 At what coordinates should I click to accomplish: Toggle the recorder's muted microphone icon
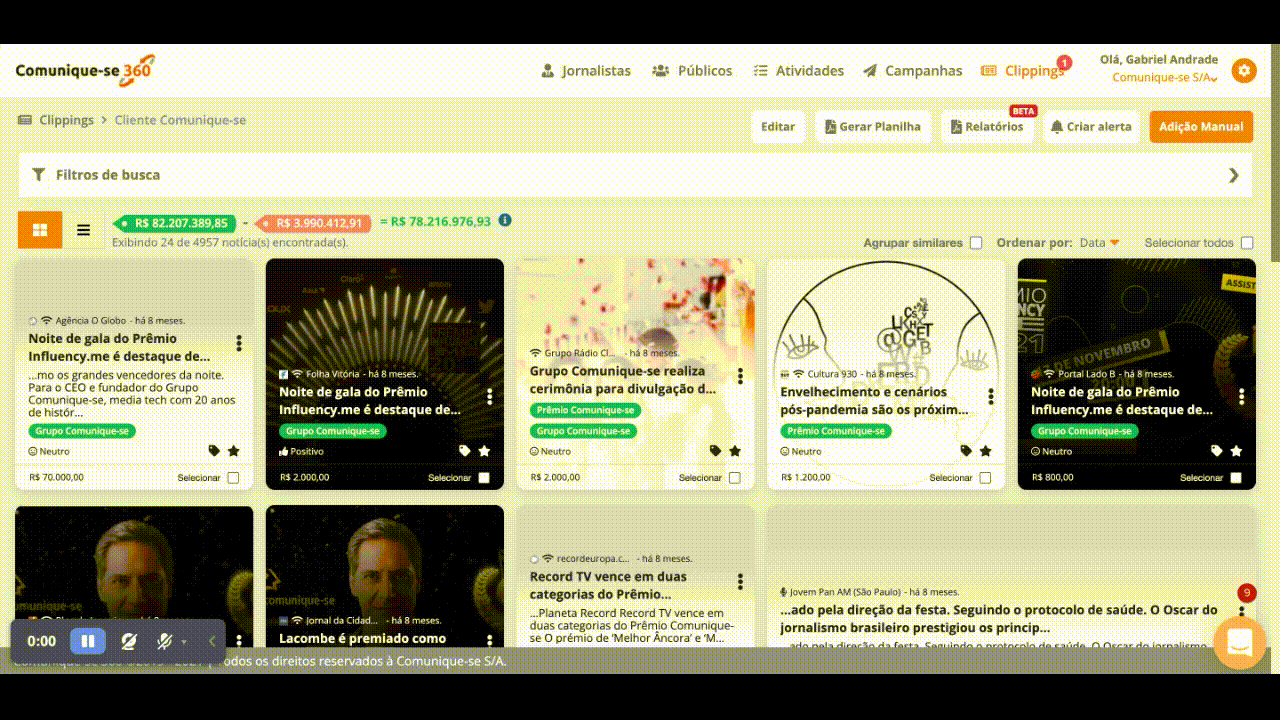click(x=165, y=641)
